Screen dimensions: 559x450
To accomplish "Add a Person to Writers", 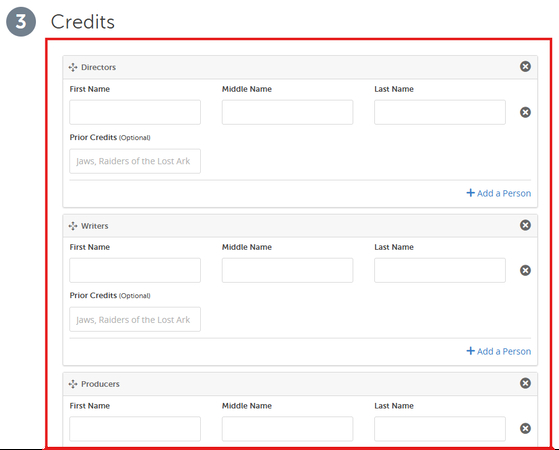I will (x=499, y=351).
